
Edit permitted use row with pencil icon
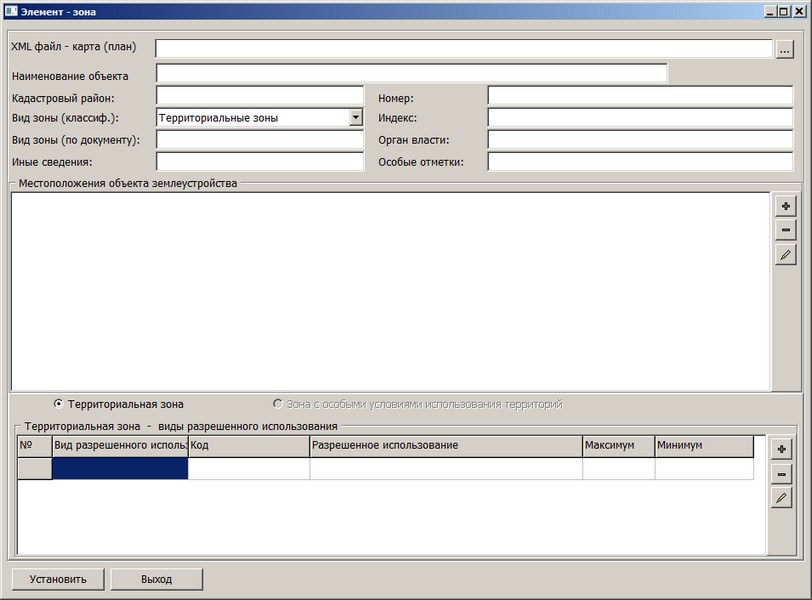(x=781, y=498)
